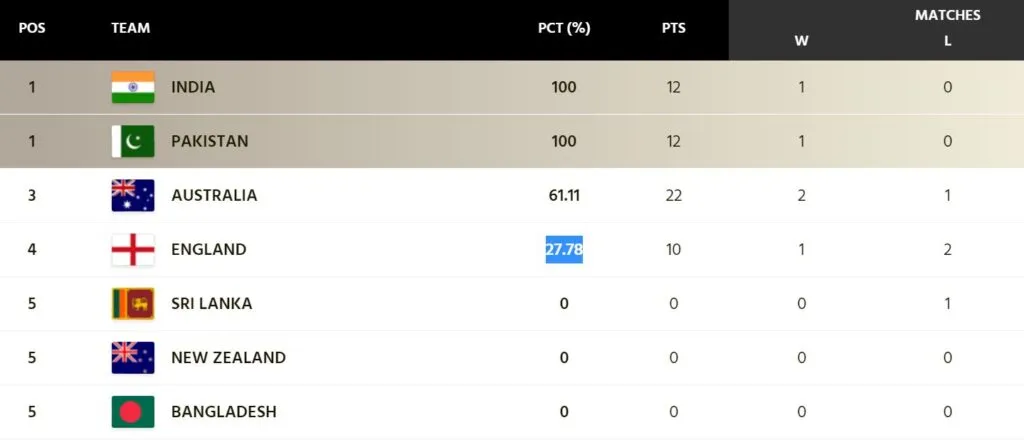Viewport: 1024px width, 440px height.
Task: Click the New Zealand flag icon
Action: [x=132, y=357]
